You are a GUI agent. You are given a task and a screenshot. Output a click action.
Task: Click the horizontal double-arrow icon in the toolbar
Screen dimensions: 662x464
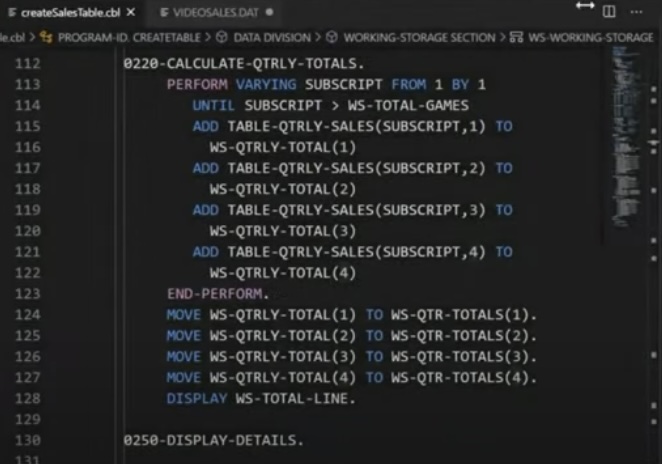pyautogui.click(x=585, y=6)
